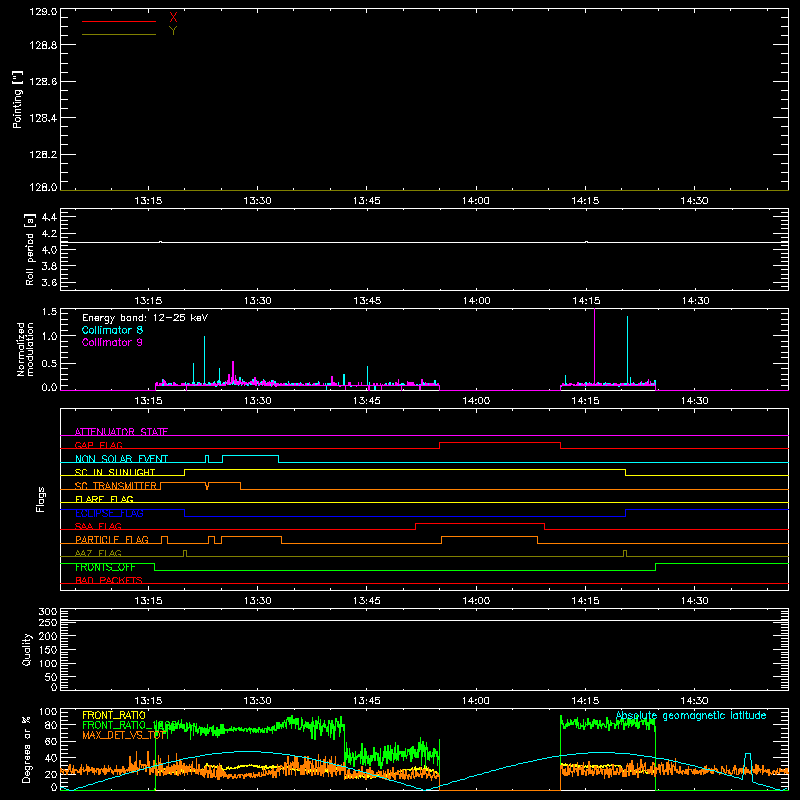800x800 pixels.
Task: Click the cyan Collimator 8 legend entry
Action: point(112,330)
